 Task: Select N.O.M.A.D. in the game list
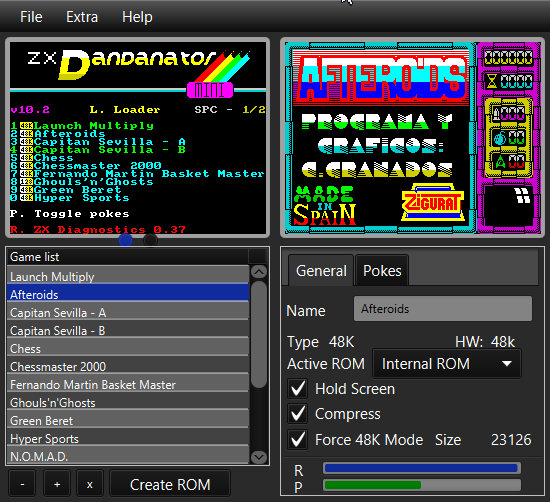coord(128,455)
